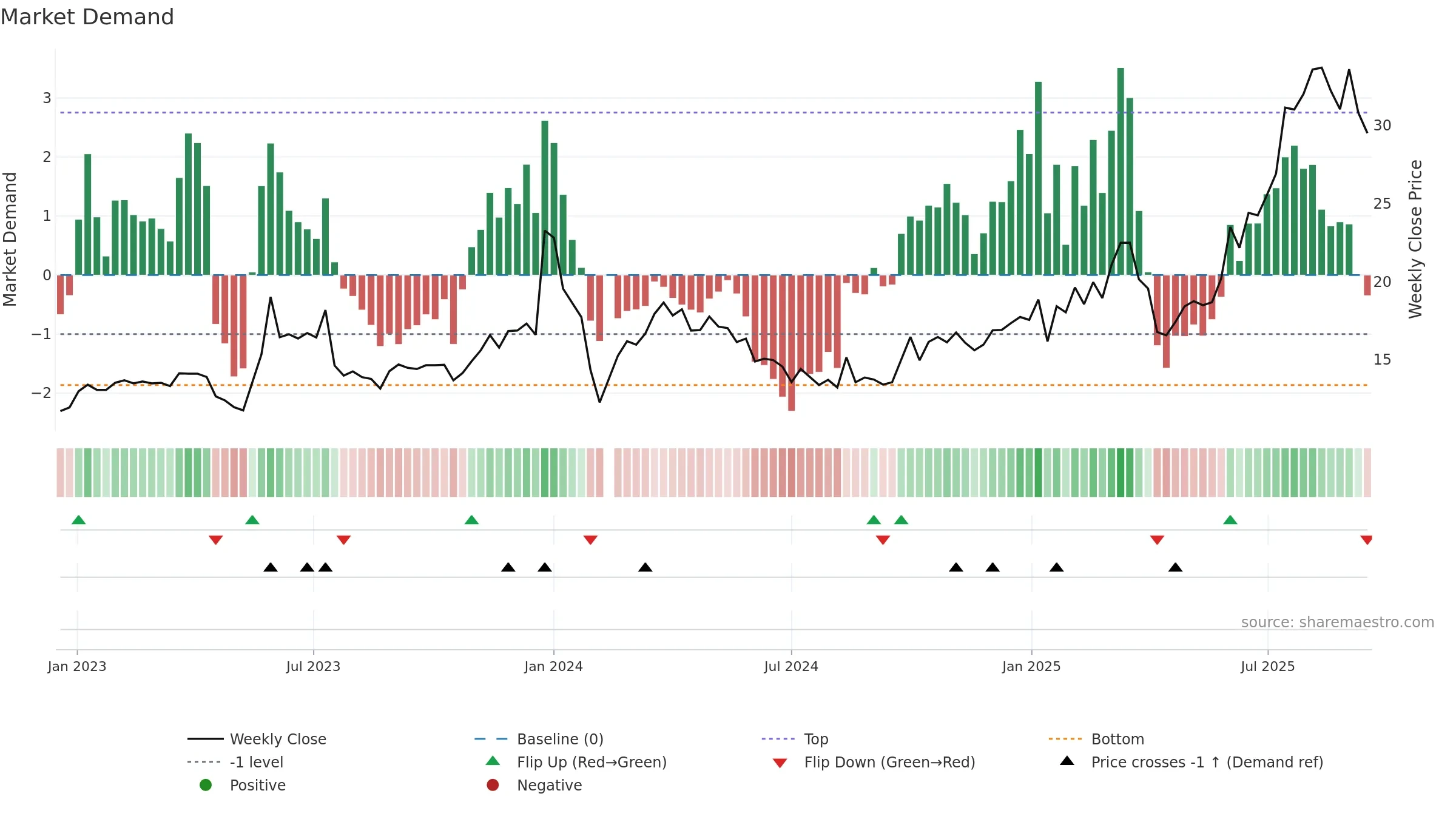Click the dark green heat-strip cell at Jan 2025
The width and height of the screenshot is (1456, 819).
click(x=1038, y=473)
